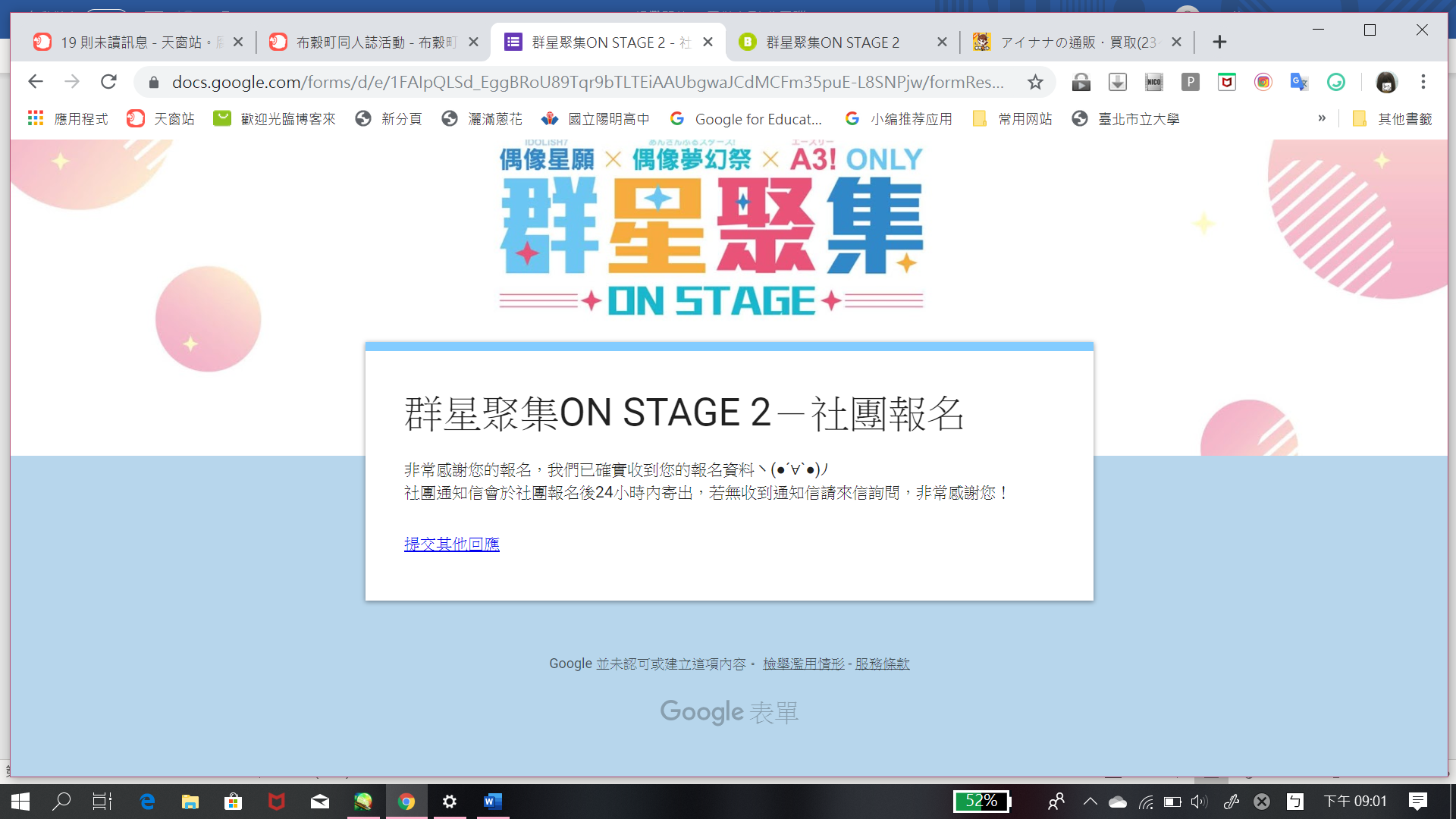Open the download arrow extension icon

1117,82
